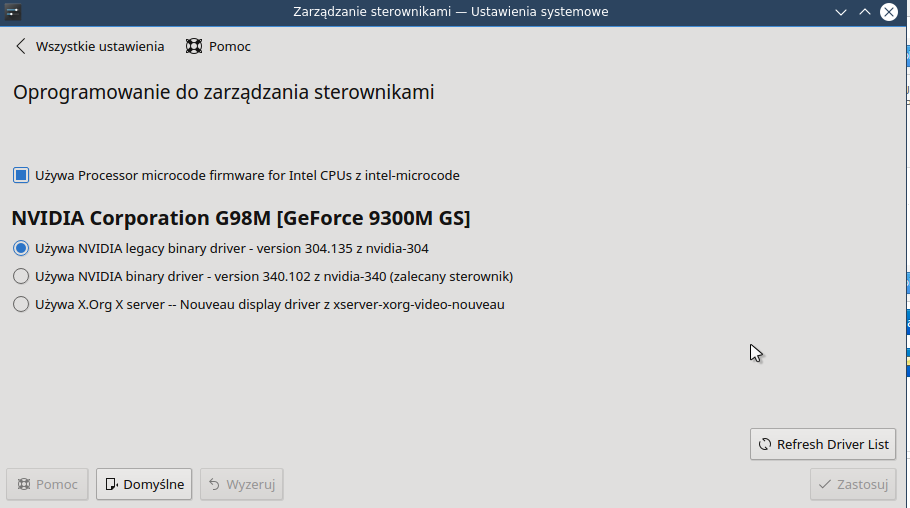This screenshot has width=910, height=508.
Task: Maximize the driver manager window
Action: tap(865, 12)
